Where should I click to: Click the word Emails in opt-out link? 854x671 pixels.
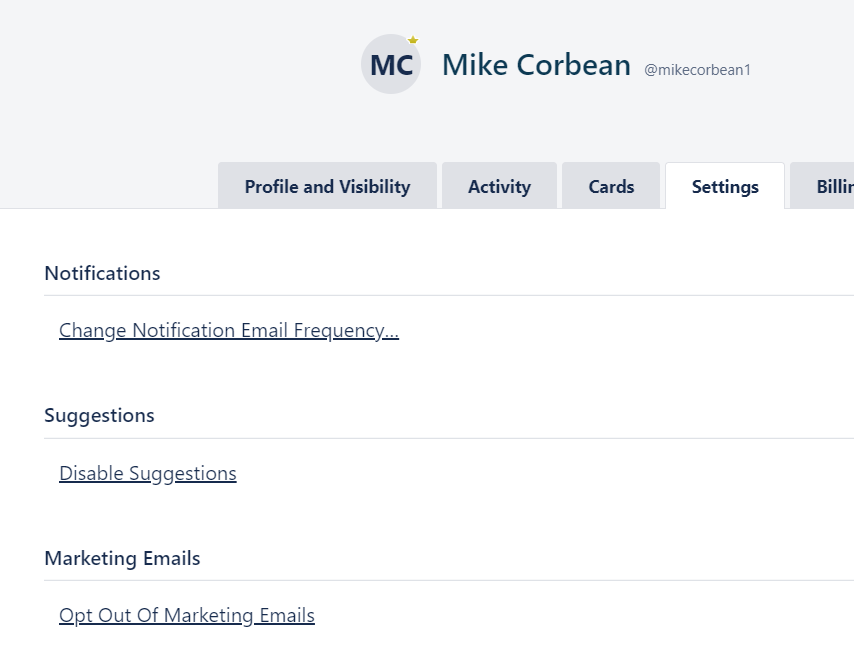coord(287,615)
